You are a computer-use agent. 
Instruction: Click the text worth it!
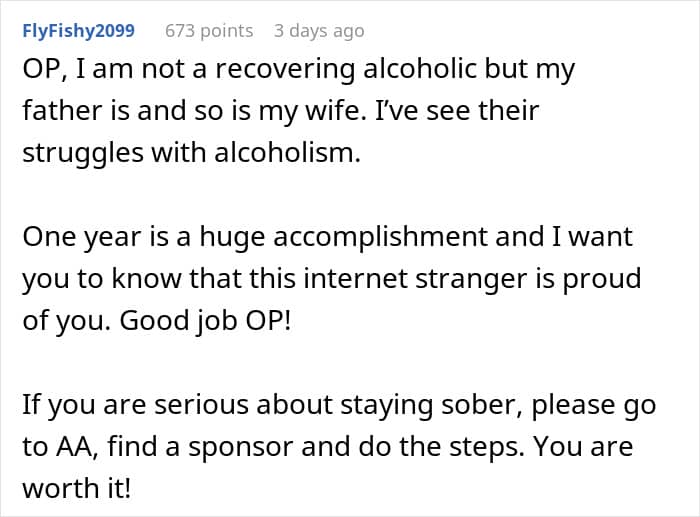[77, 488]
